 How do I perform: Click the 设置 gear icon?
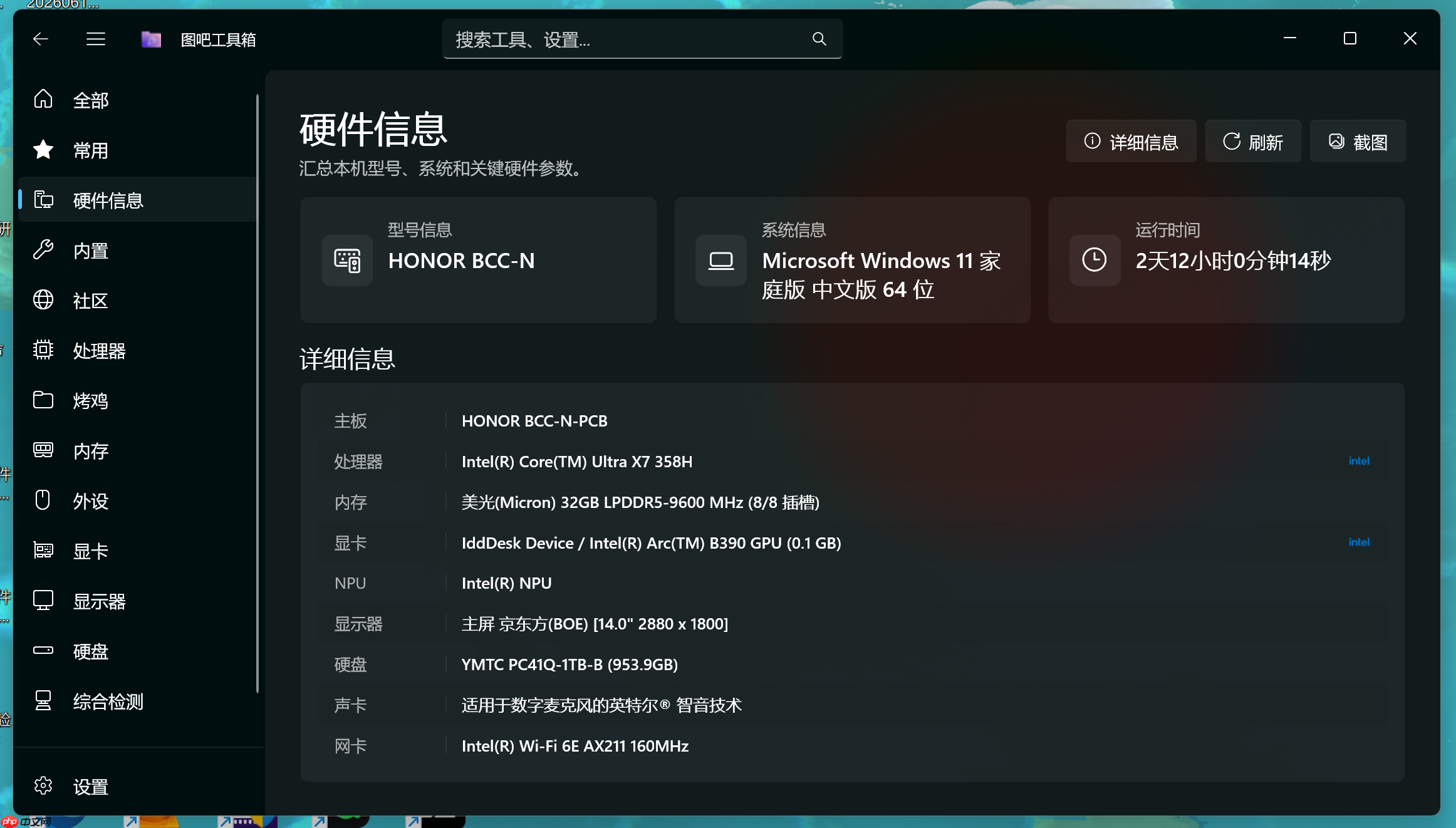[x=43, y=785]
